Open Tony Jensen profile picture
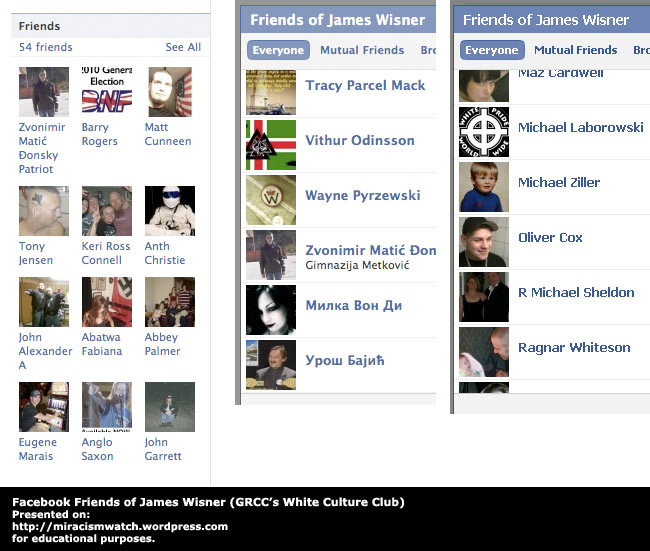 (x=44, y=211)
